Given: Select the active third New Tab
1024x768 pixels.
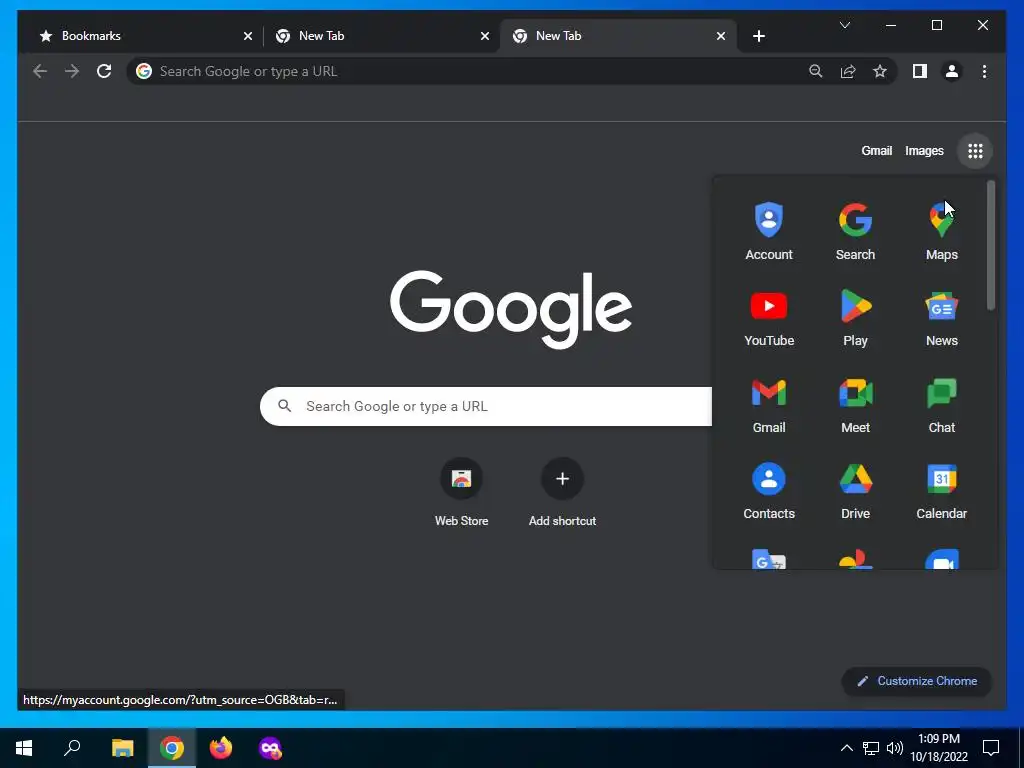Looking at the screenshot, I should [x=618, y=36].
